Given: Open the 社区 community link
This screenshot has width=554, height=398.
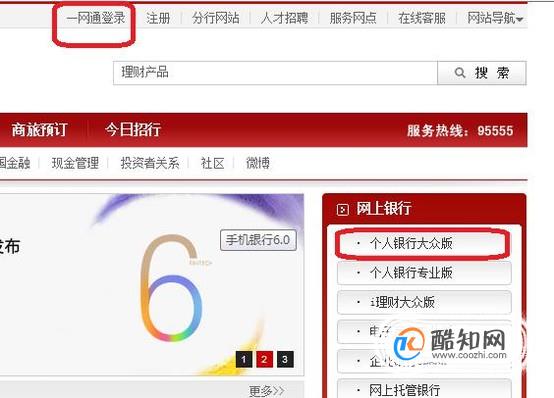Looking at the screenshot, I should pyautogui.click(x=213, y=163).
